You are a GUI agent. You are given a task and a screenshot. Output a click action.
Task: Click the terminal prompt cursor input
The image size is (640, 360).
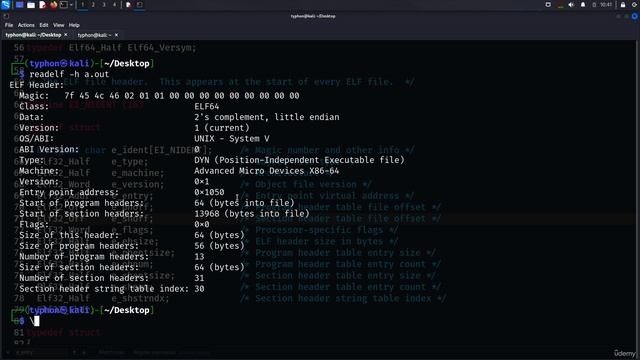click(x=37, y=321)
